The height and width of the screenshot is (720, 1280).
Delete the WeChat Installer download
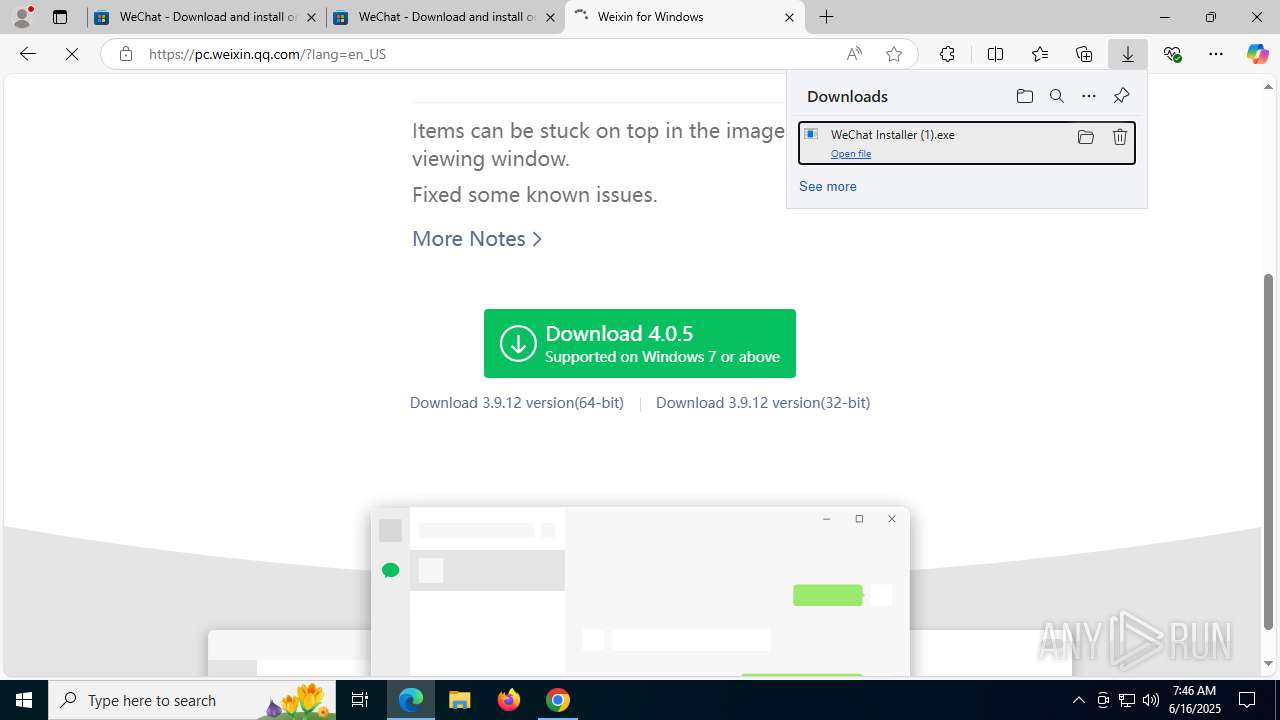1120,137
